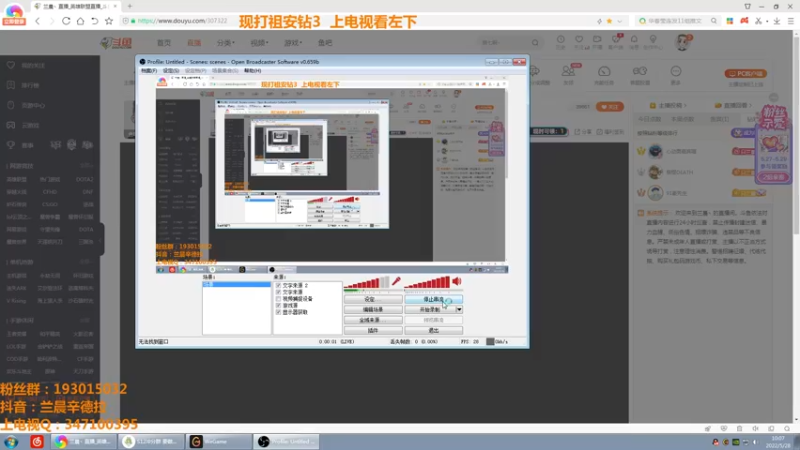
Task: Click the orange PC客户端 button
Action: click(745, 73)
